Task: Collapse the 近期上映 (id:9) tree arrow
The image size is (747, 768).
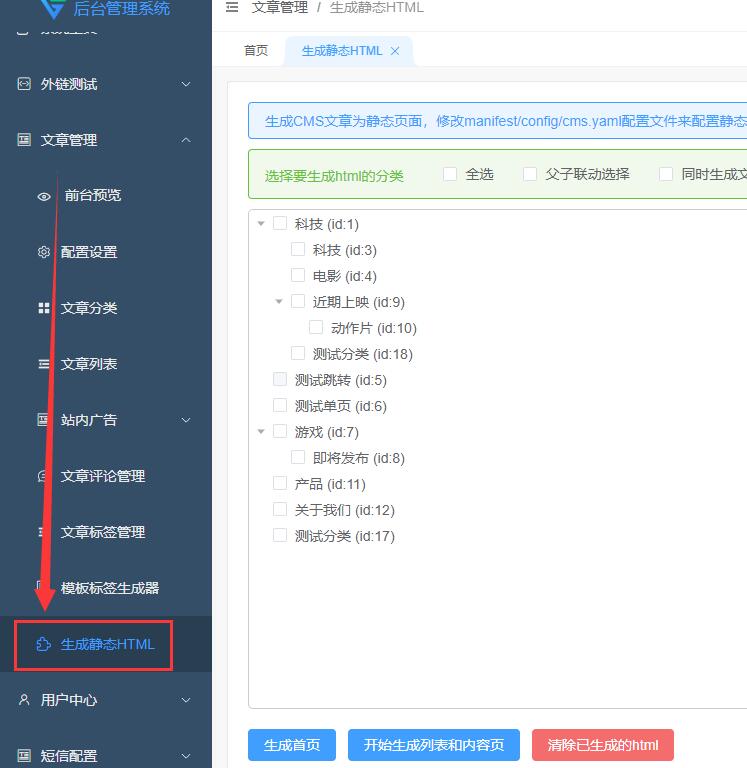Action: point(280,302)
